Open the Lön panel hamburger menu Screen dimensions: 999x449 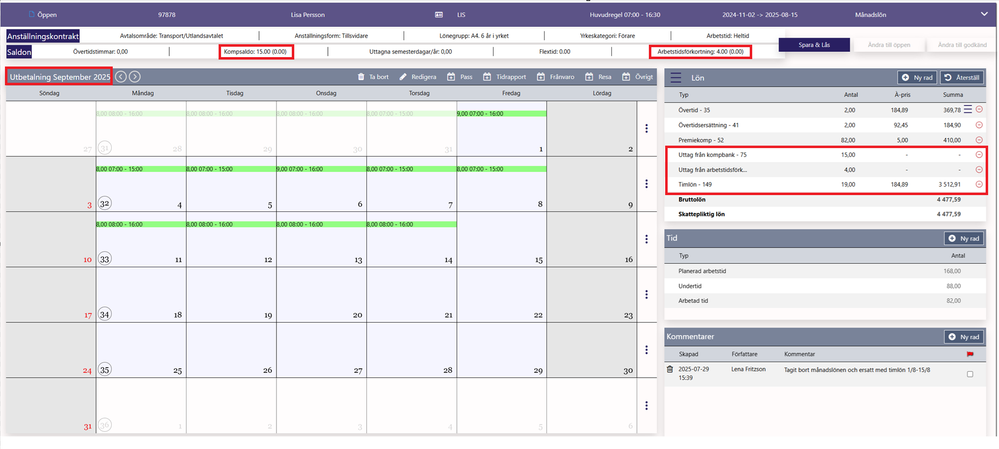676,78
